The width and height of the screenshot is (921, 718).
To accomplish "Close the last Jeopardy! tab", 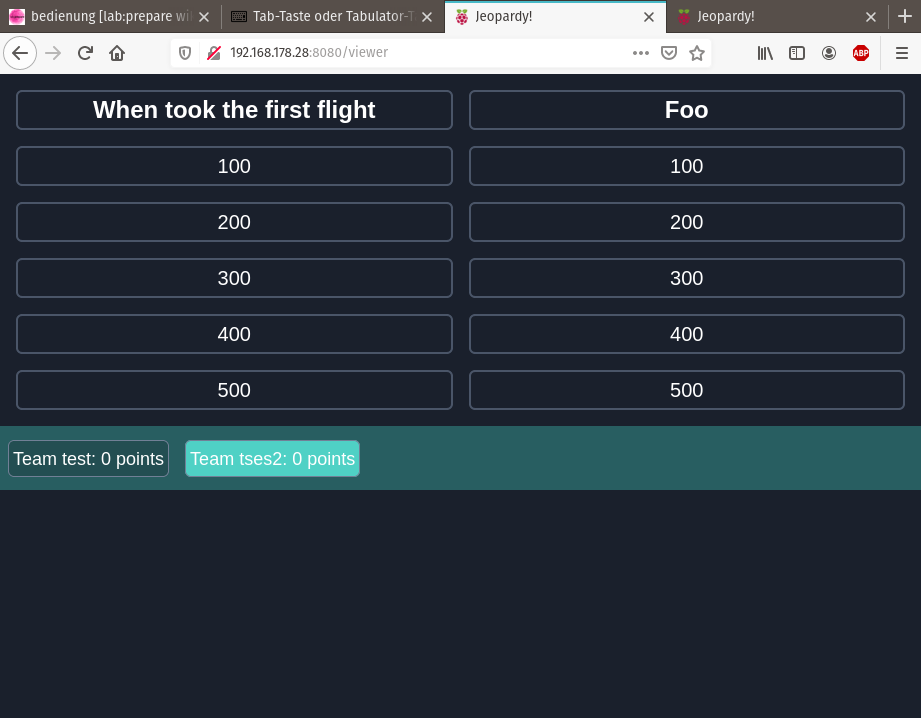I will 871,17.
